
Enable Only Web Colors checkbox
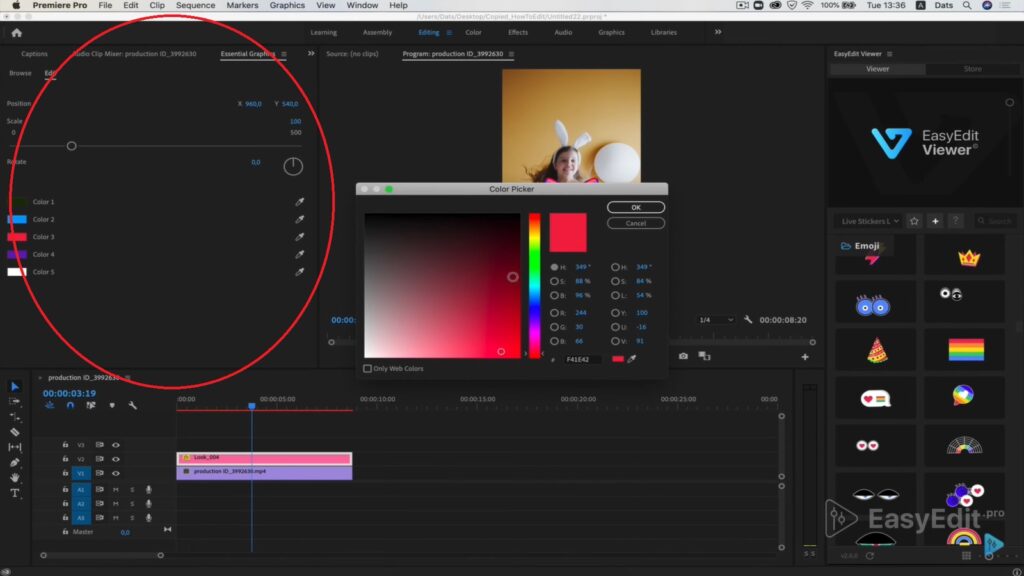click(x=368, y=369)
